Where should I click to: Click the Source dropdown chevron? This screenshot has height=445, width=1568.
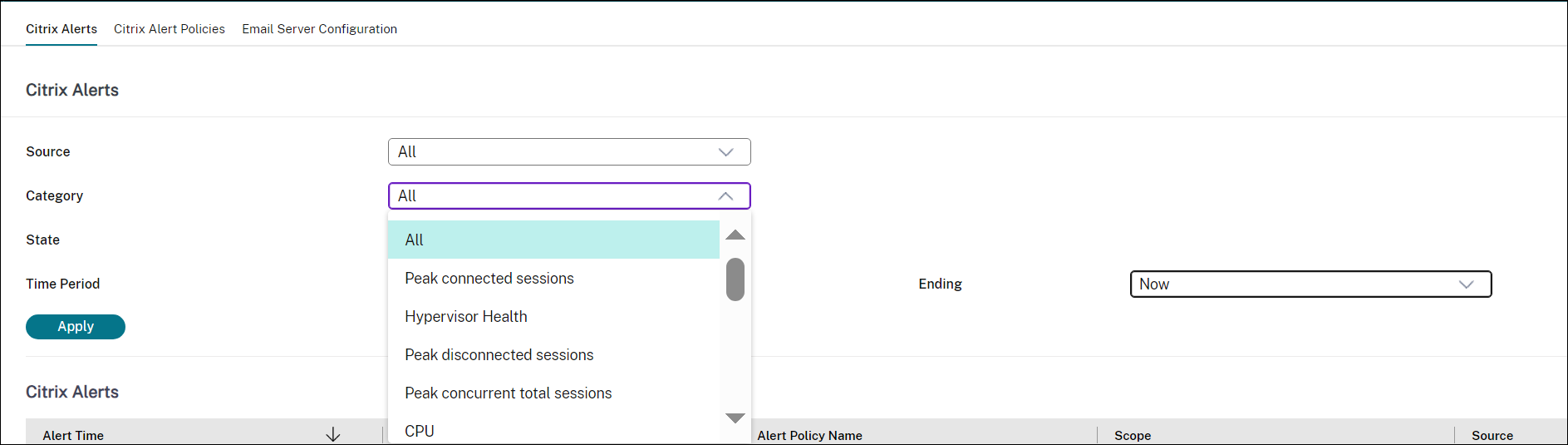point(725,152)
